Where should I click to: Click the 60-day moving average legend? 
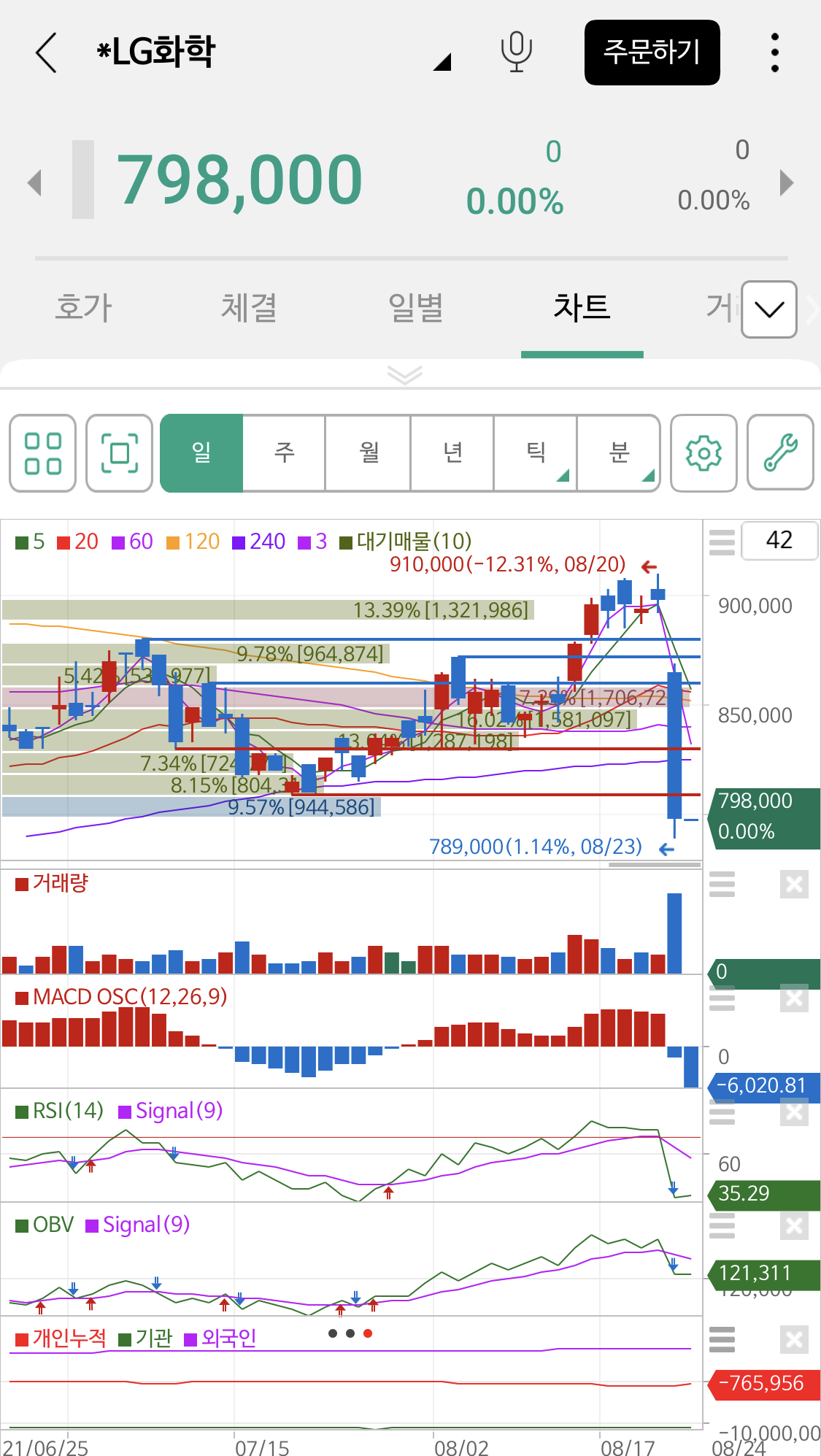(x=132, y=542)
